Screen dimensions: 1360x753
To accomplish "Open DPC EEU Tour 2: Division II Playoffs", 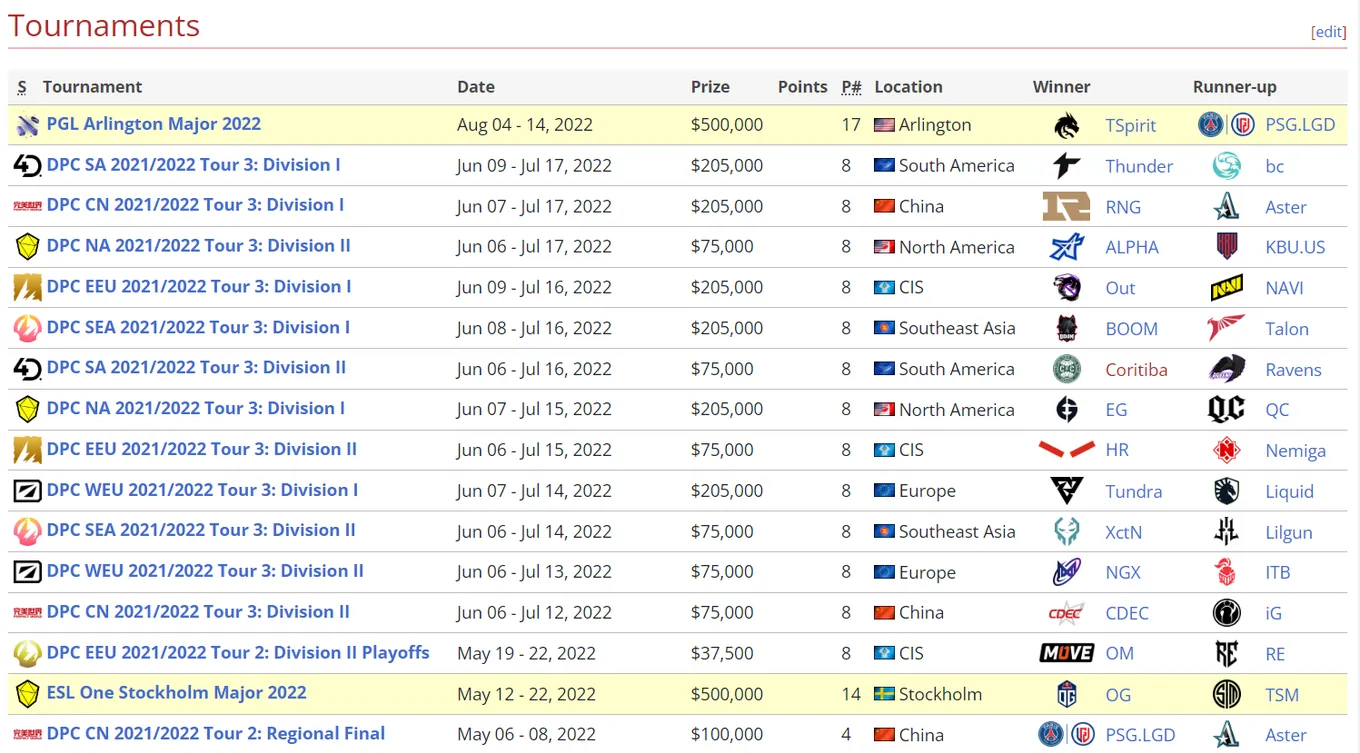I will [238, 653].
